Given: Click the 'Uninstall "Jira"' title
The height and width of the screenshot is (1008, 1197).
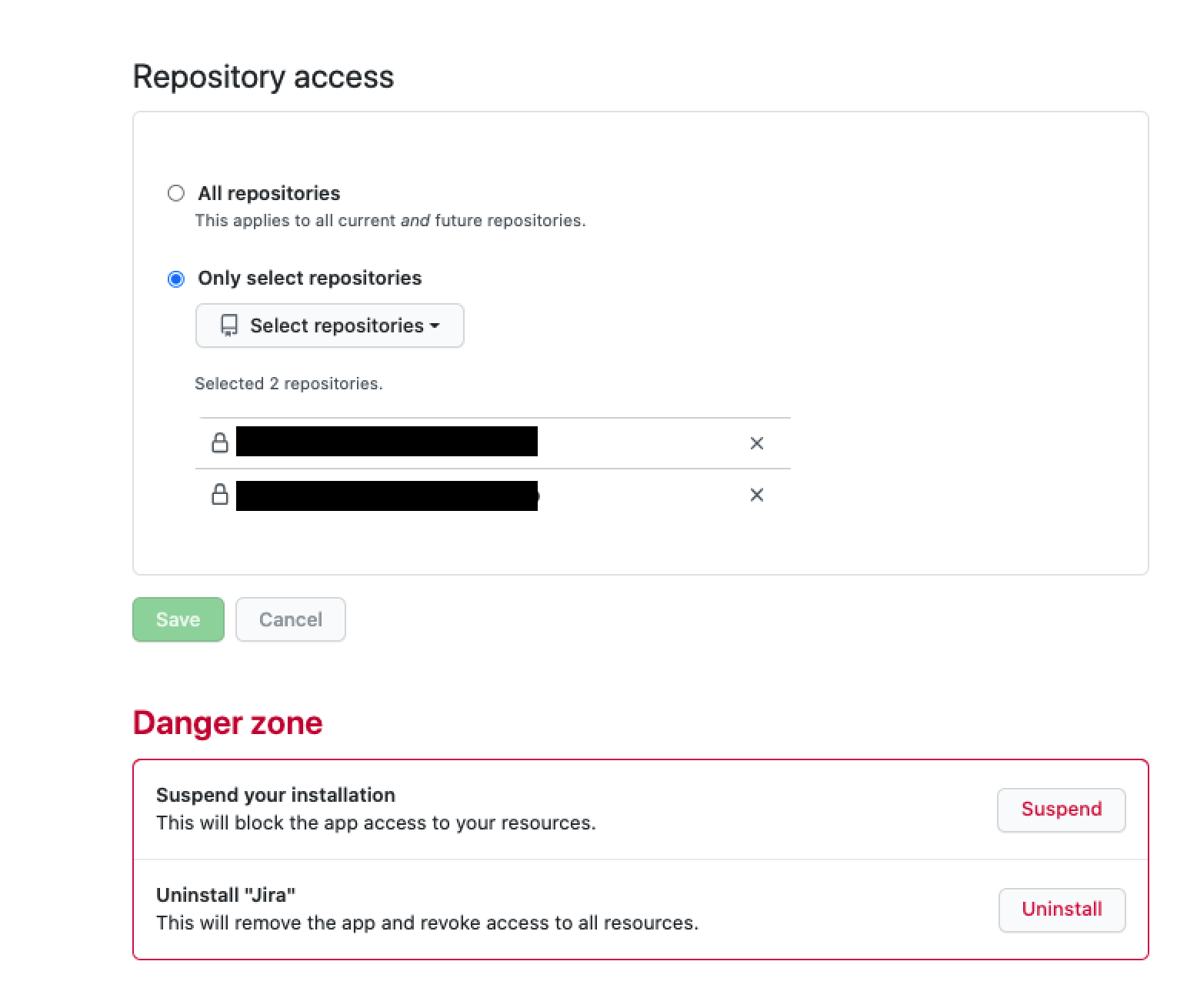Looking at the screenshot, I should (x=226, y=895).
